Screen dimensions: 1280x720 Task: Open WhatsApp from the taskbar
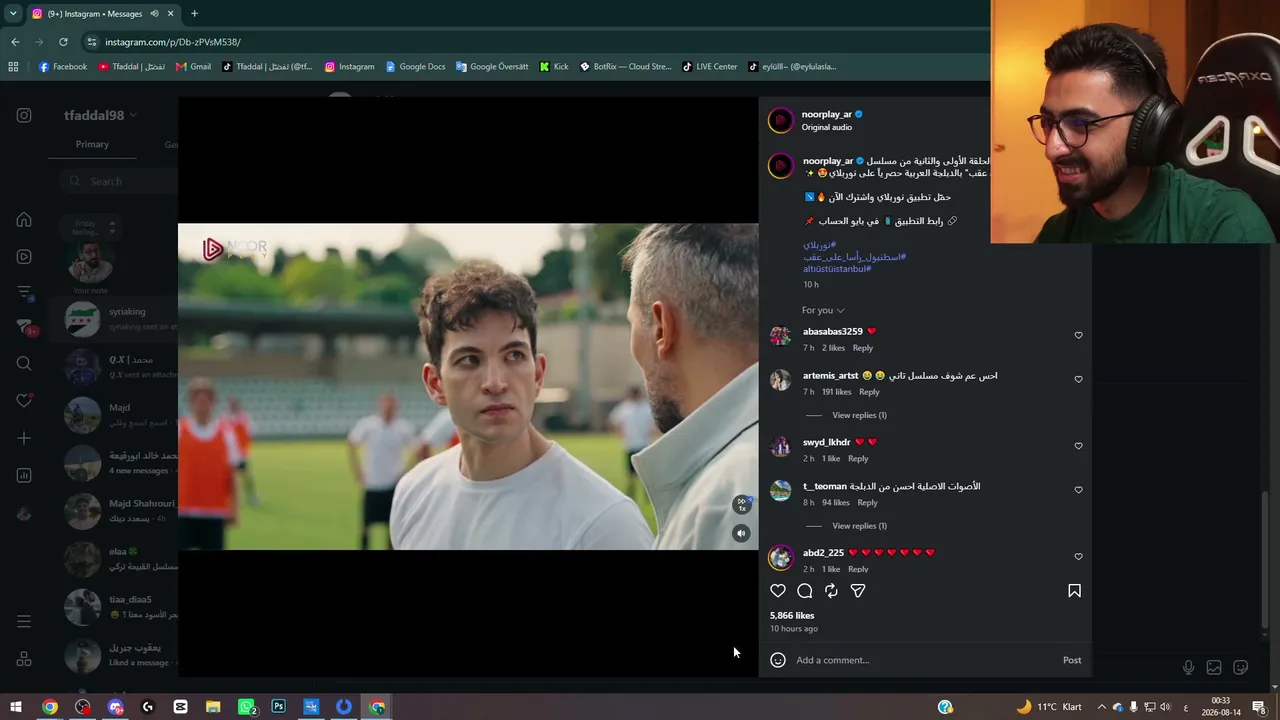246,707
